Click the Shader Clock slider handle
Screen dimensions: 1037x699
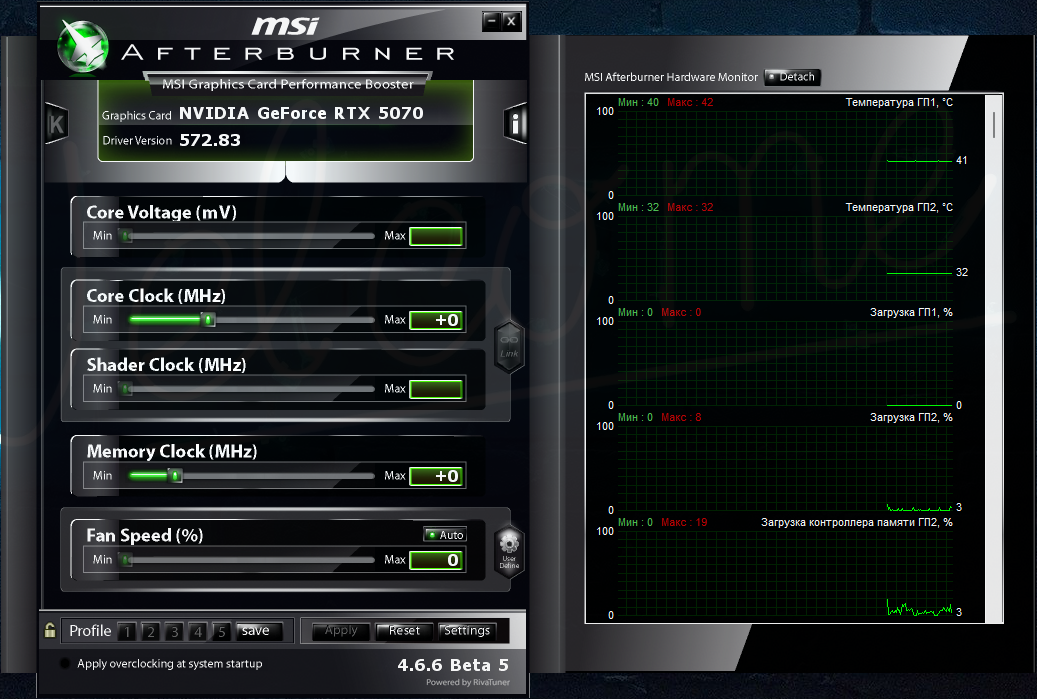pos(126,389)
